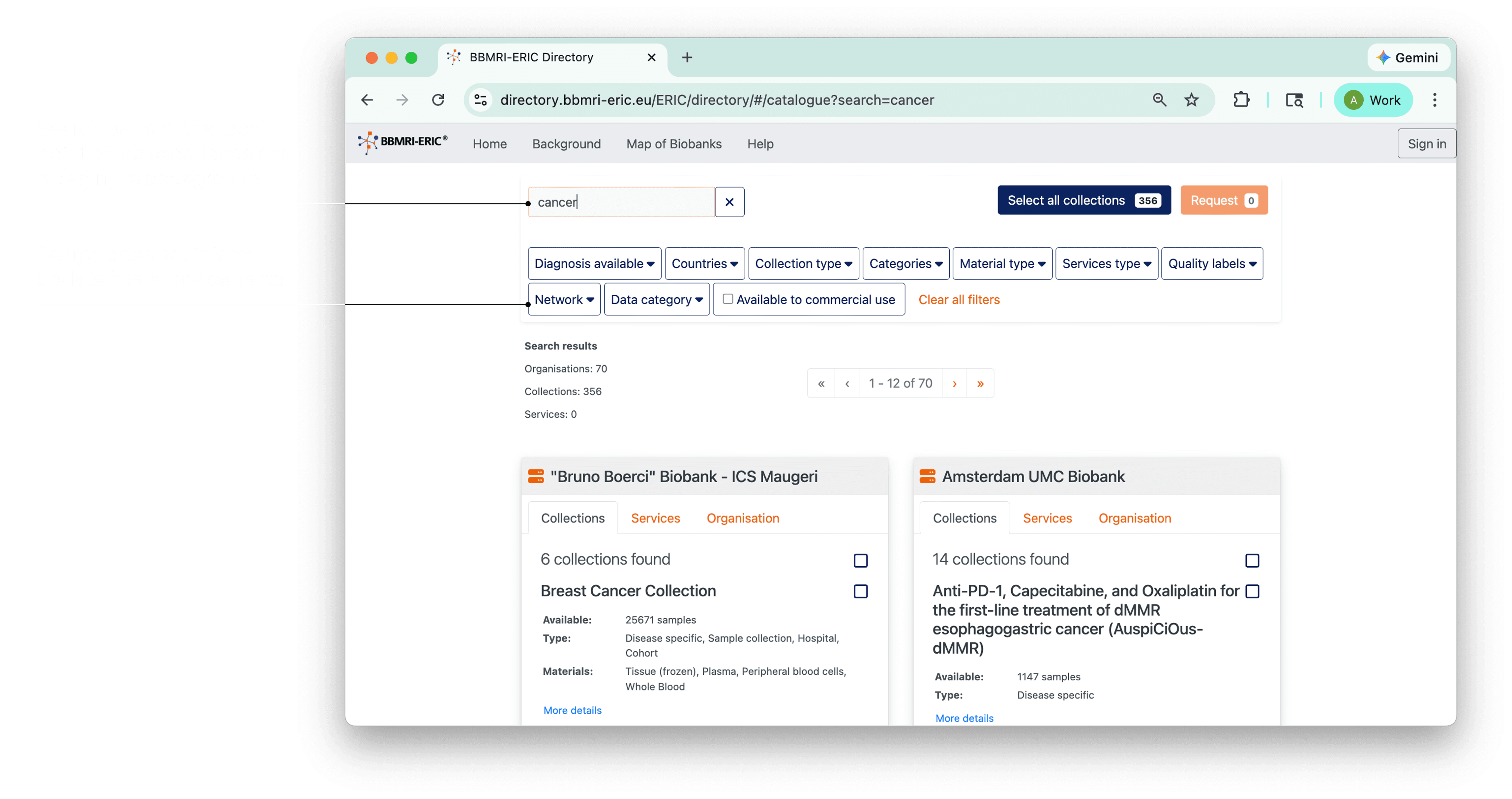
Task: Open Chrome three-dot menu
Action: click(1435, 100)
